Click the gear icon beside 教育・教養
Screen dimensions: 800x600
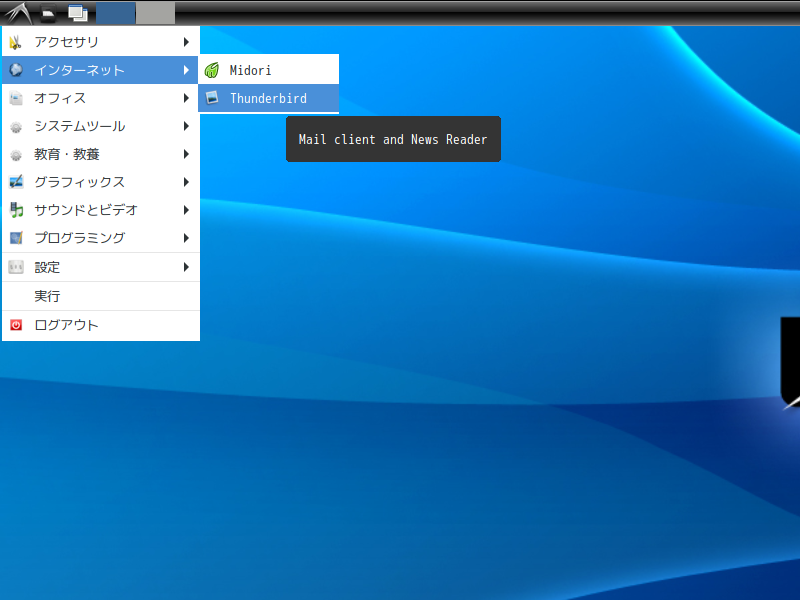16,155
